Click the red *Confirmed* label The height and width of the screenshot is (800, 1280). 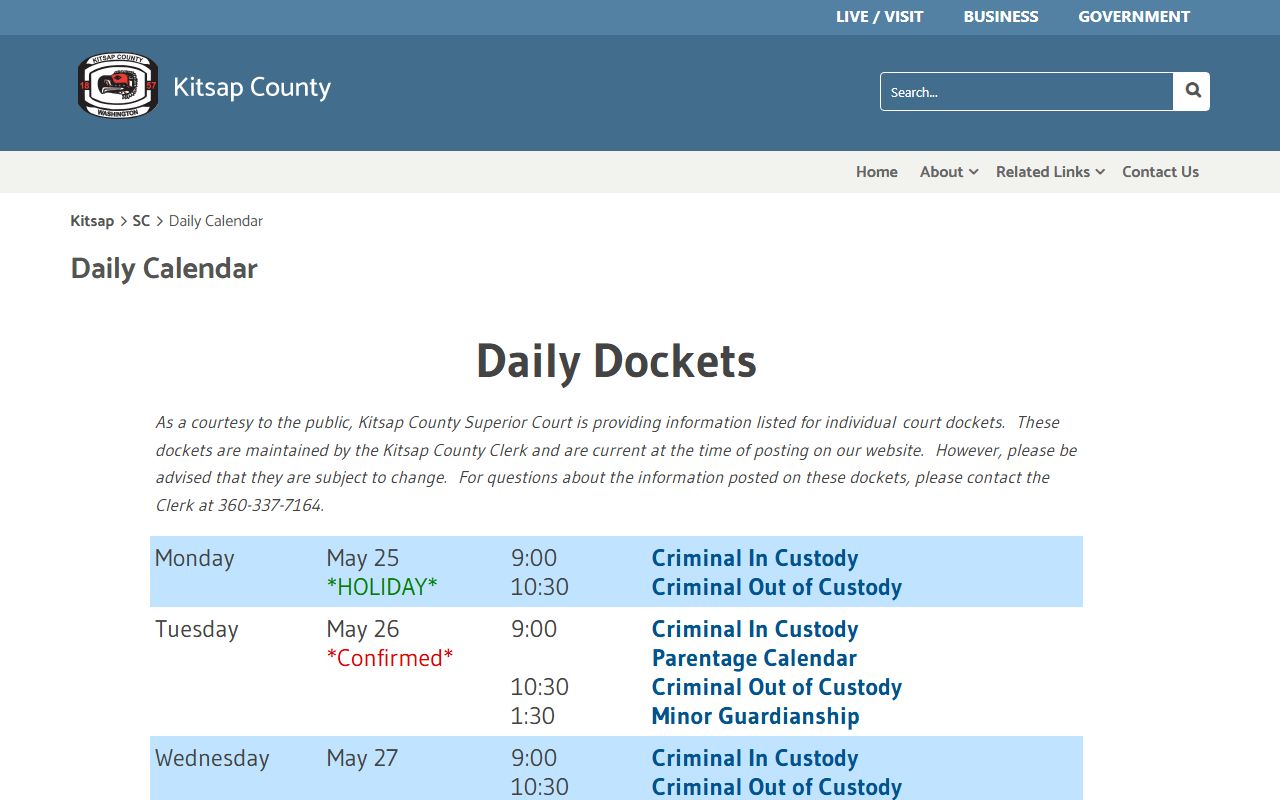click(390, 658)
